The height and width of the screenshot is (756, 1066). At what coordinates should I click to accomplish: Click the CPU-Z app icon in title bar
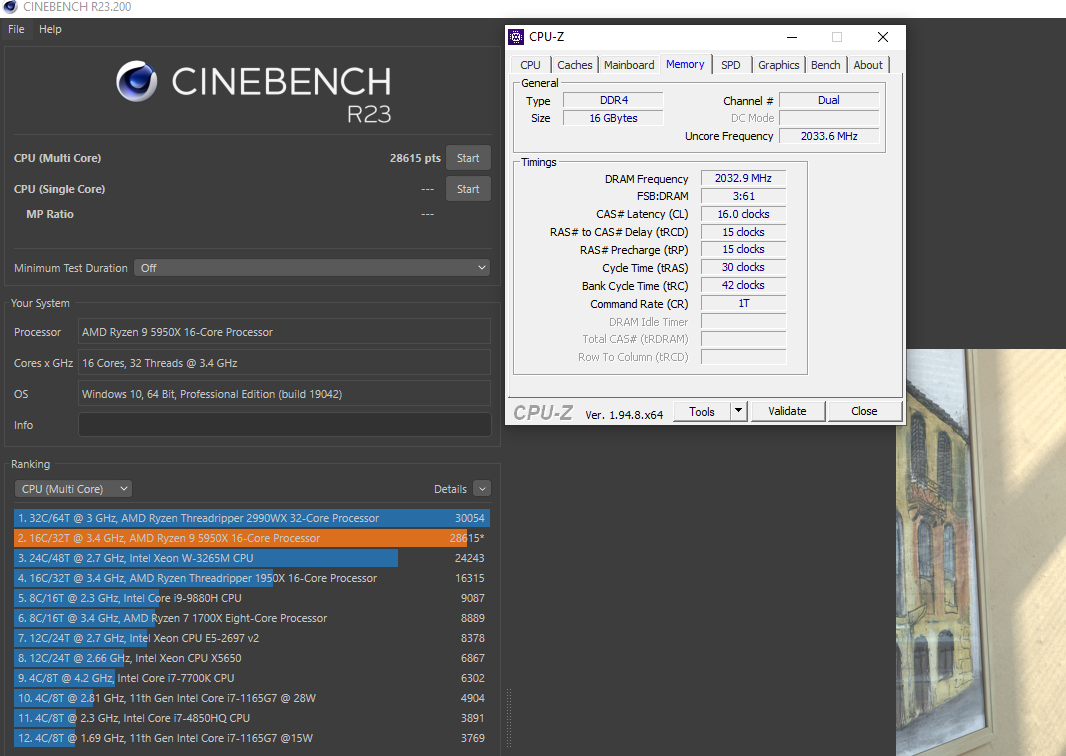click(517, 37)
